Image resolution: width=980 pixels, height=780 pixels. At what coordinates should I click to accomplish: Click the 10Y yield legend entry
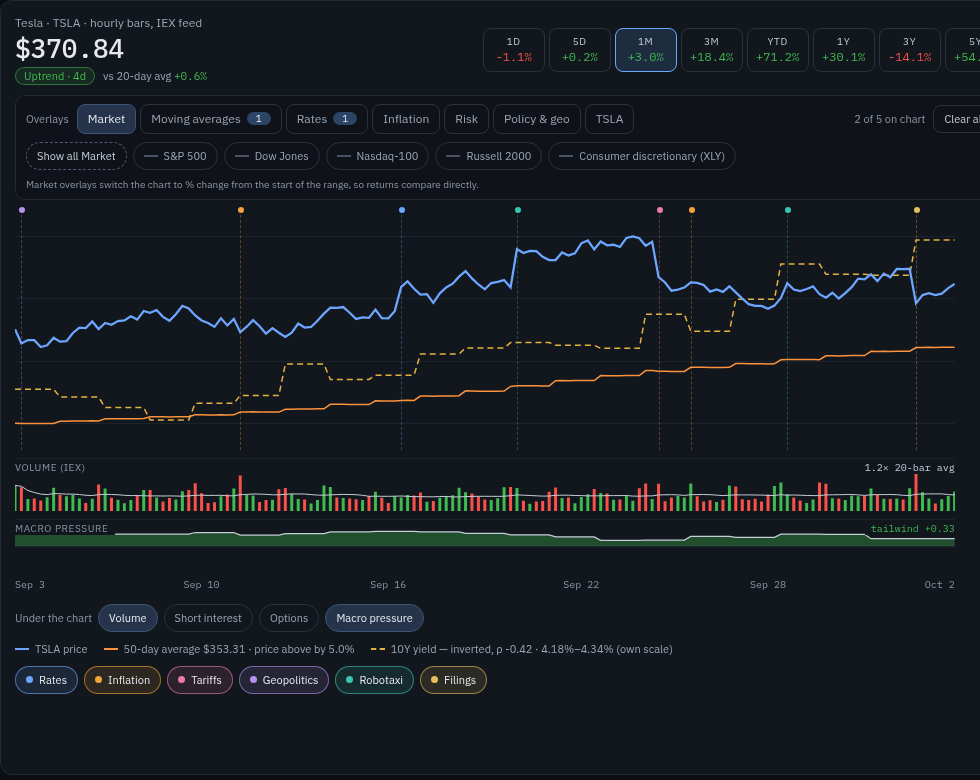click(522, 649)
